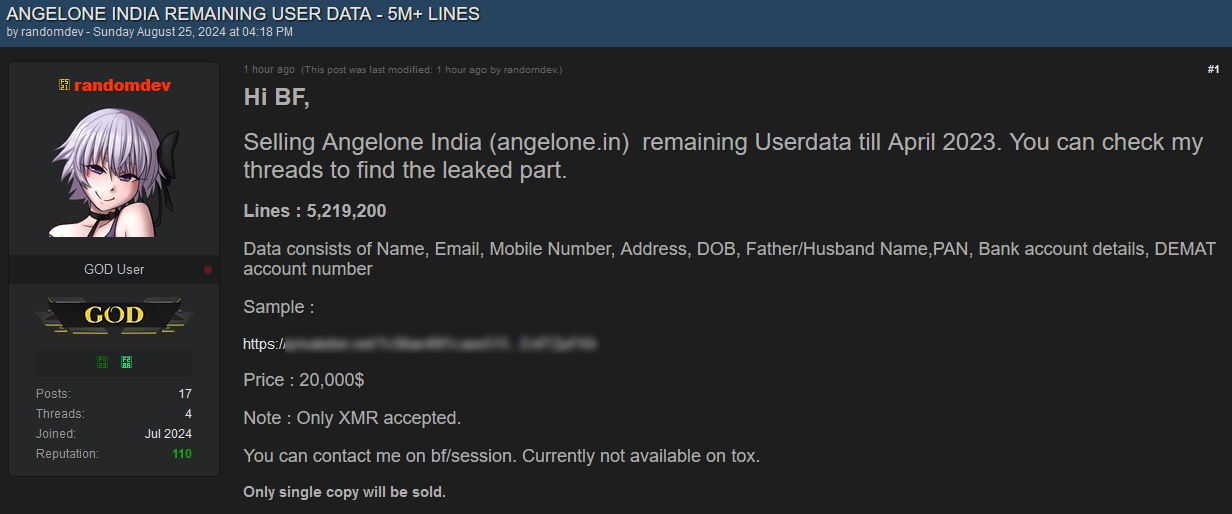Click the "1 hour ago" post timestamp
This screenshot has width=1232, height=514.
(269, 70)
